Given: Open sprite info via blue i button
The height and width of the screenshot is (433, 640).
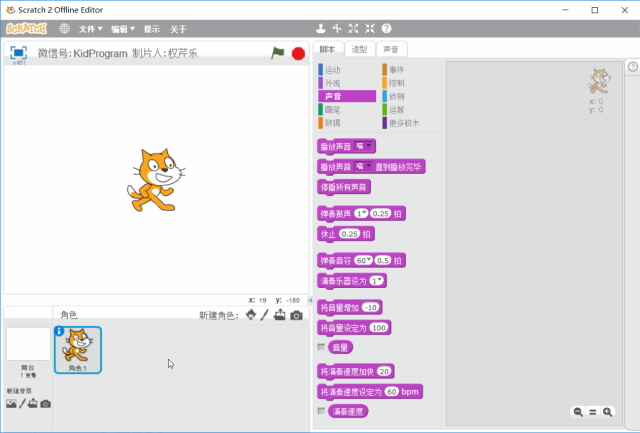Looking at the screenshot, I should [x=59, y=331].
